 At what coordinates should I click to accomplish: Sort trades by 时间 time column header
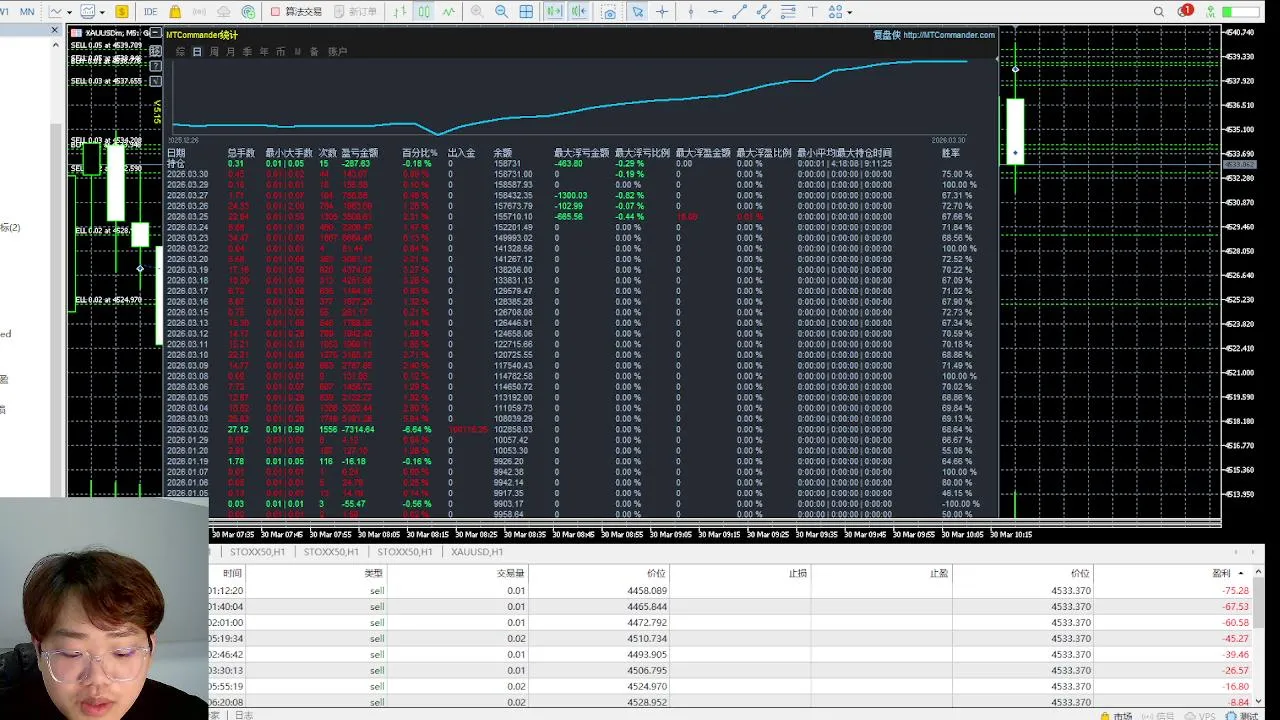pyautogui.click(x=232, y=574)
